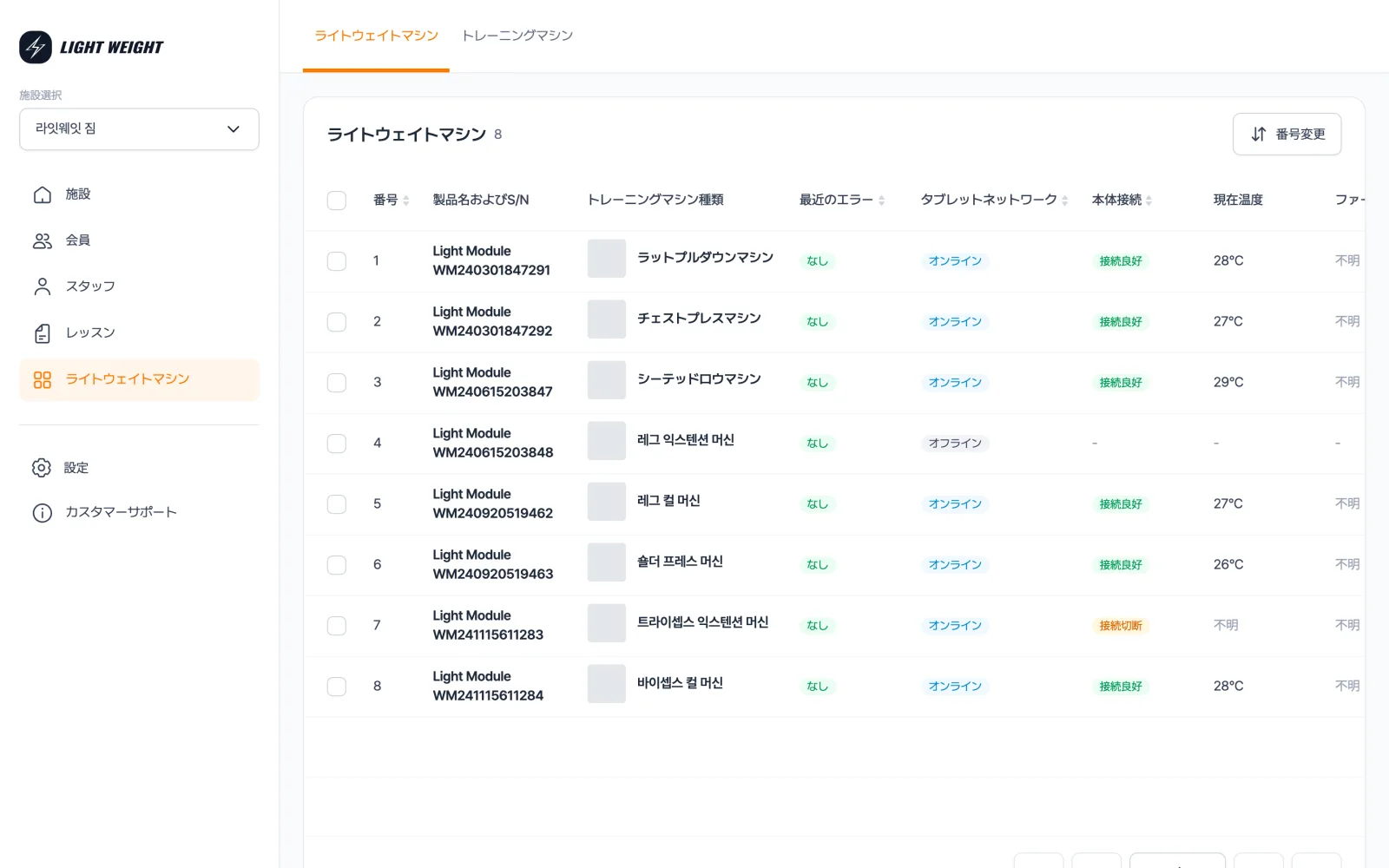Image resolution: width=1389 pixels, height=868 pixels.
Task: Switch to the トレーニングマシン tab
Action: pos(517,36)
